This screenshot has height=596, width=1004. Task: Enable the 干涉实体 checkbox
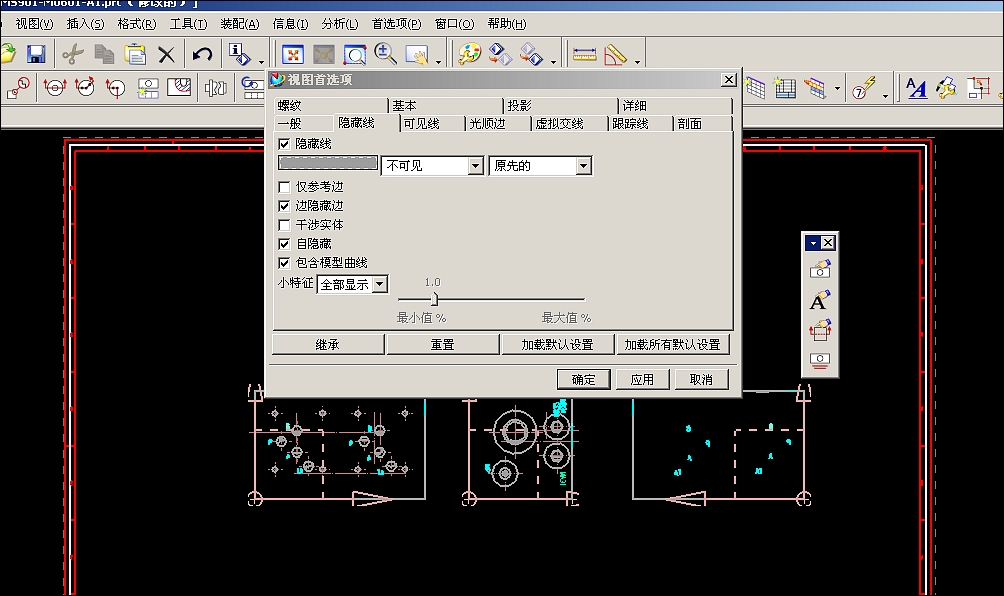pos(284,225)
